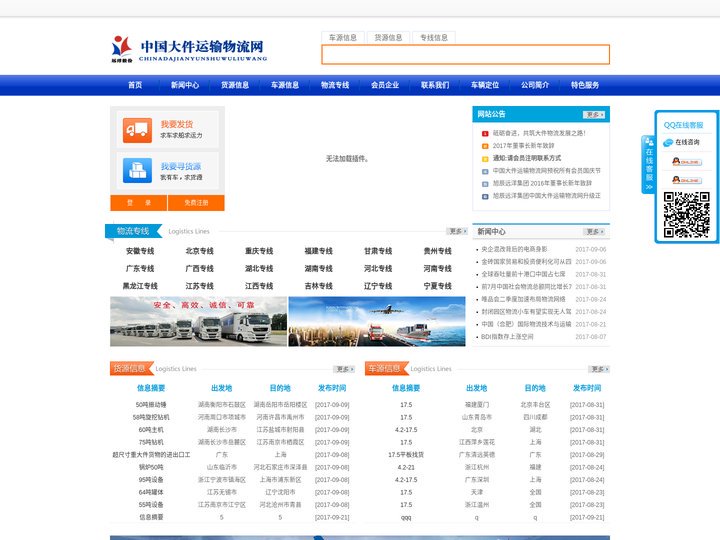Open the 广东专线 link
The width and height of the screenshot is (720, 540).
coord(140,269)
